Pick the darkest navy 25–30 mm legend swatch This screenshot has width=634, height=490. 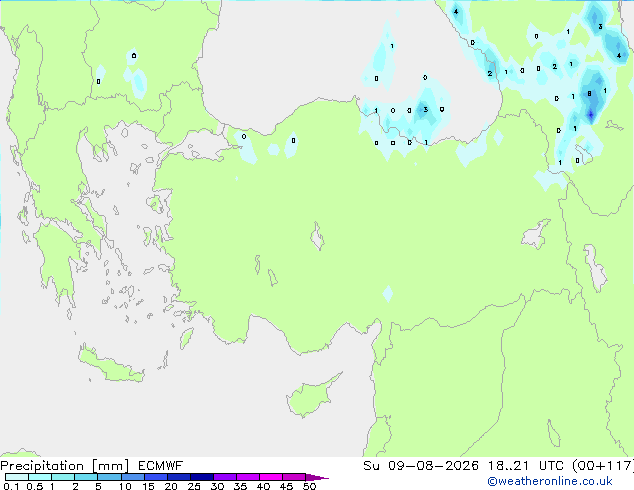click(x=202, y=477)
